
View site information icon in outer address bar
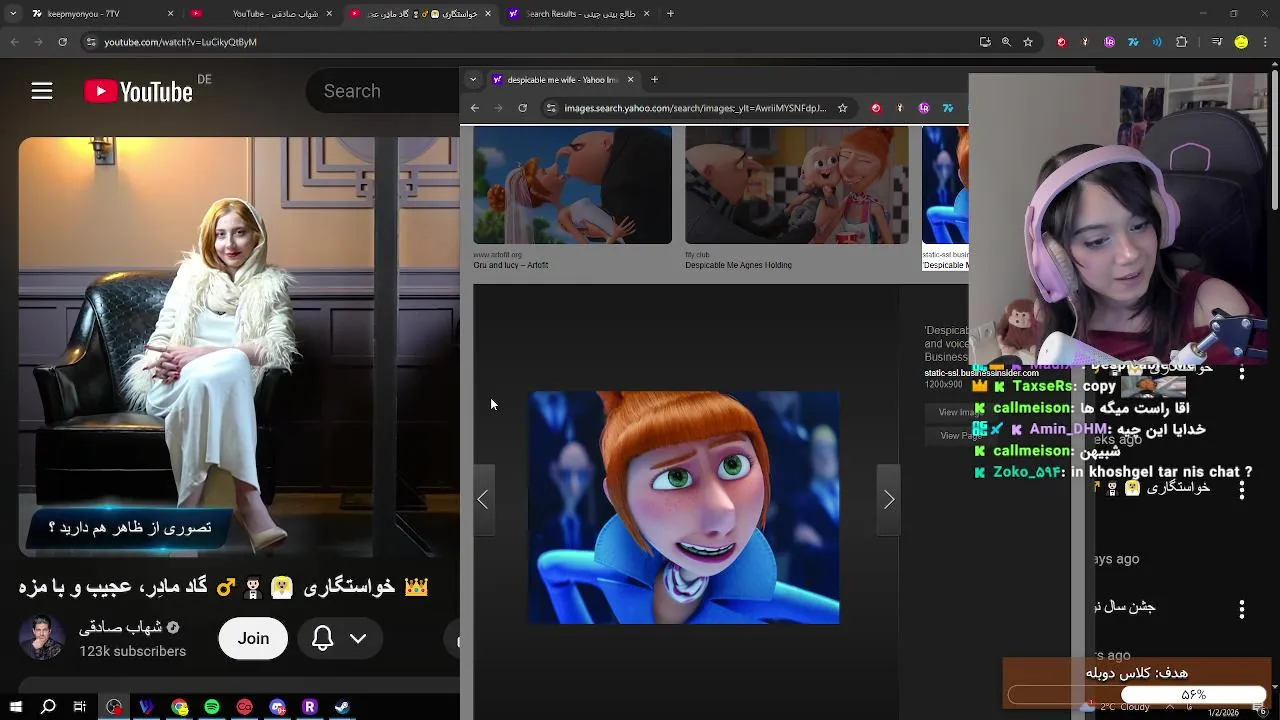point(92,42)
